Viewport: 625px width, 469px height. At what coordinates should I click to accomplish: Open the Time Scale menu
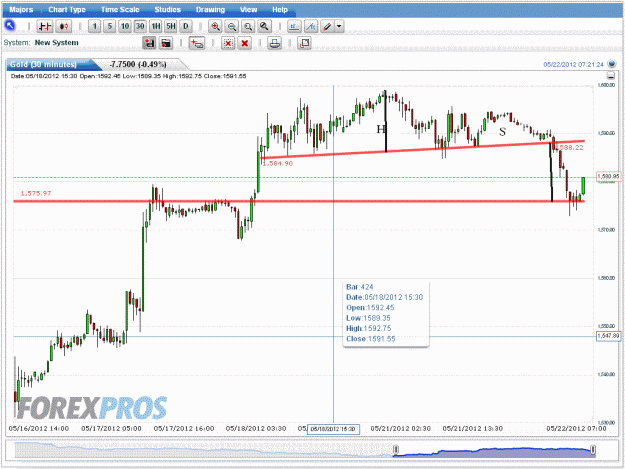[x=120, y=10]
